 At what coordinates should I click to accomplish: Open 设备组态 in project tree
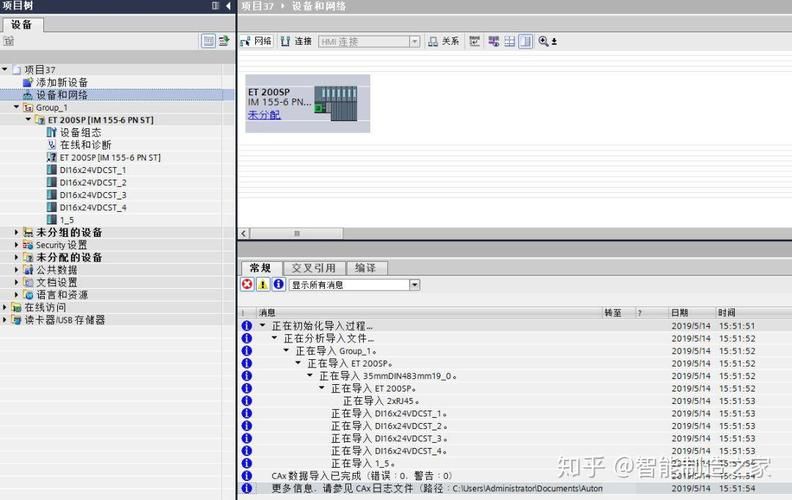coord(80,132)
